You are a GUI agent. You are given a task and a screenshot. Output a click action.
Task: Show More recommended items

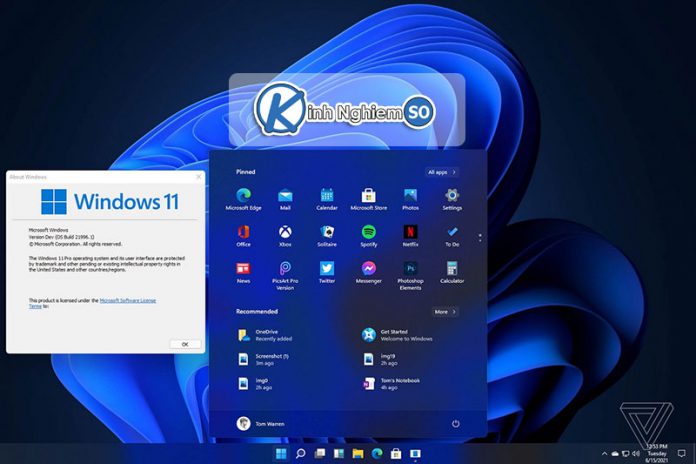point(445,312)
